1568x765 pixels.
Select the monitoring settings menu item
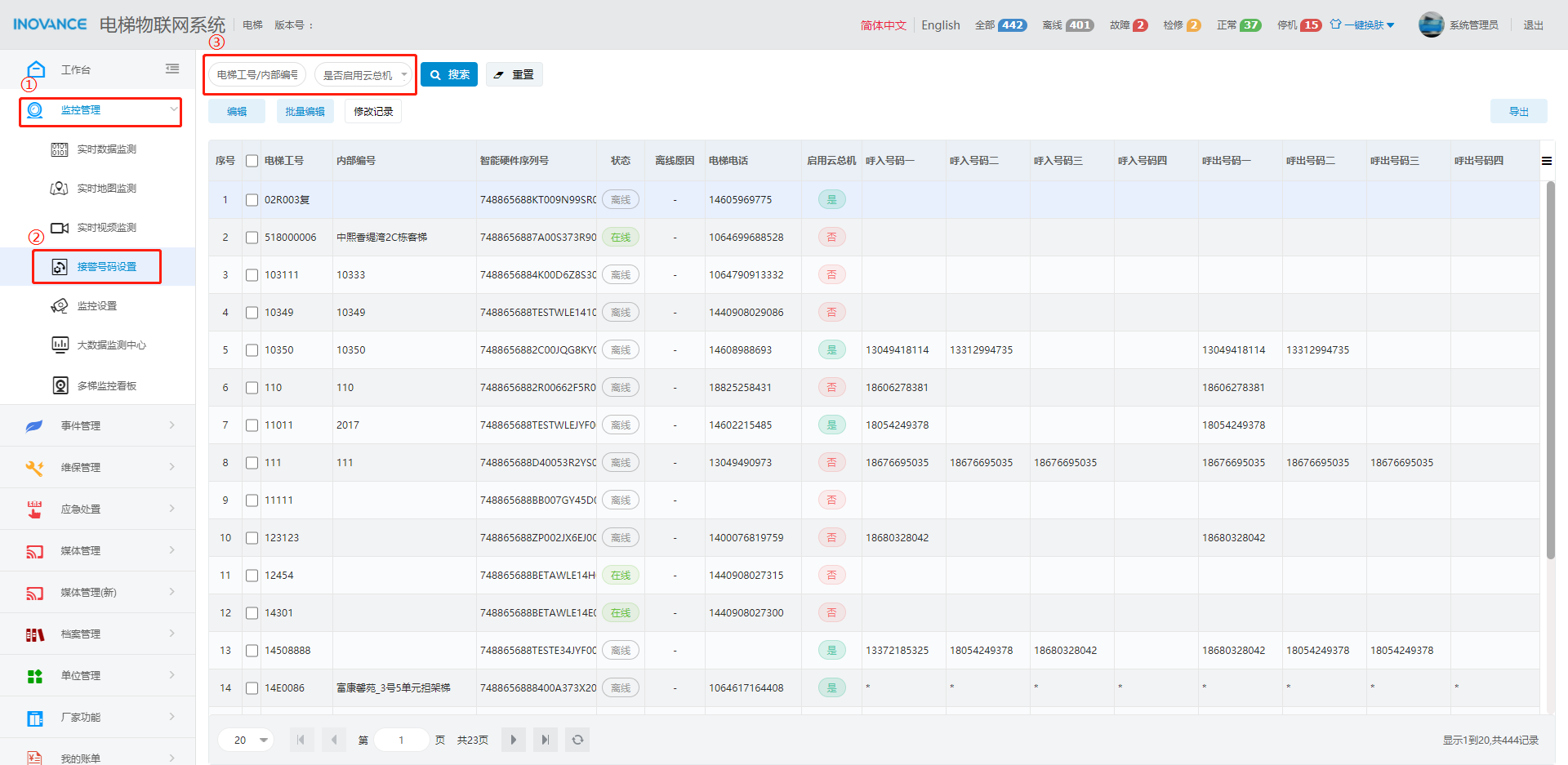tap(96, 306)
